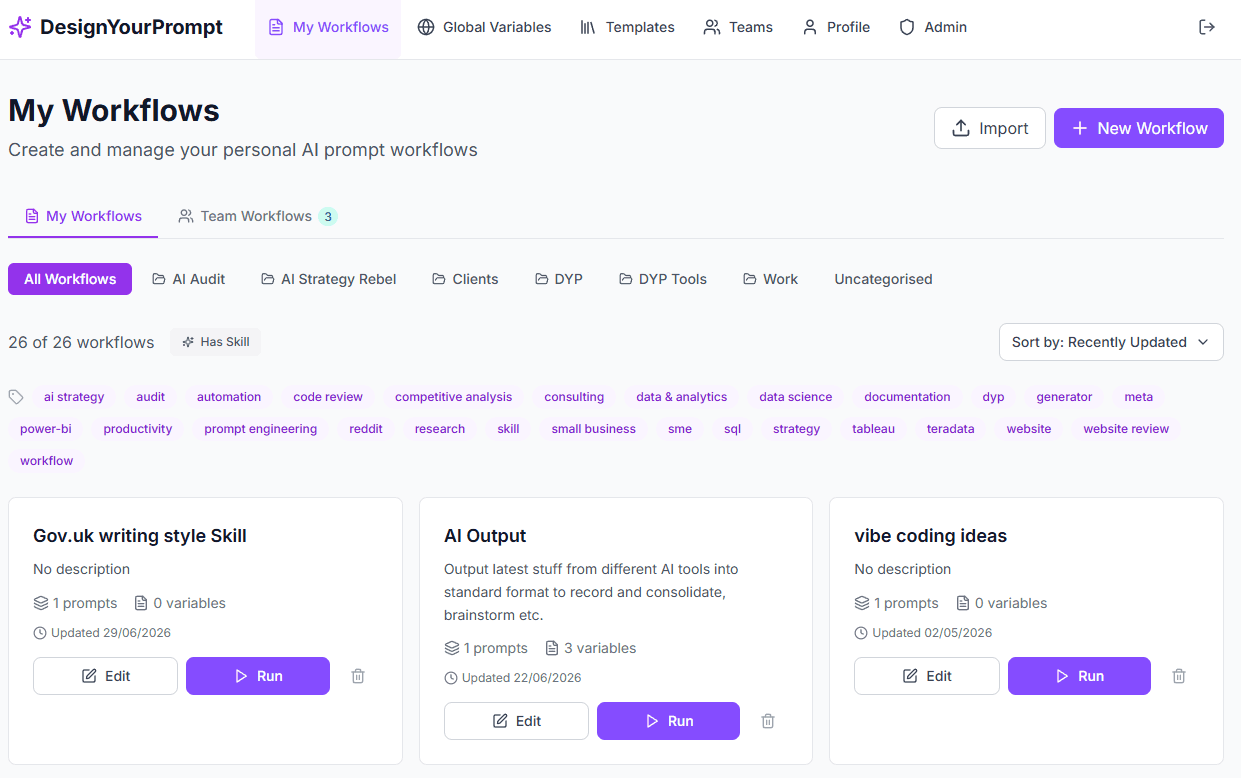Open the Admin section
The height and width of the screenshot is (778, 1241).
coord(933,27)
